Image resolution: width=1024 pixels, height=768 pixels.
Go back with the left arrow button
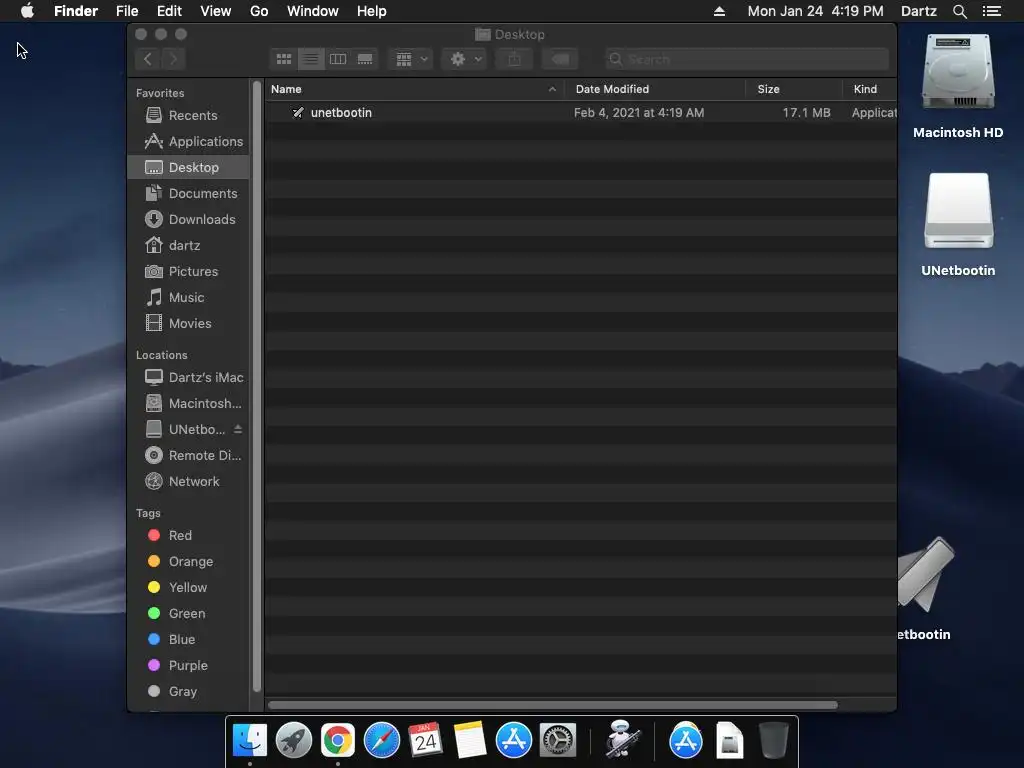(x=148, y=59)
